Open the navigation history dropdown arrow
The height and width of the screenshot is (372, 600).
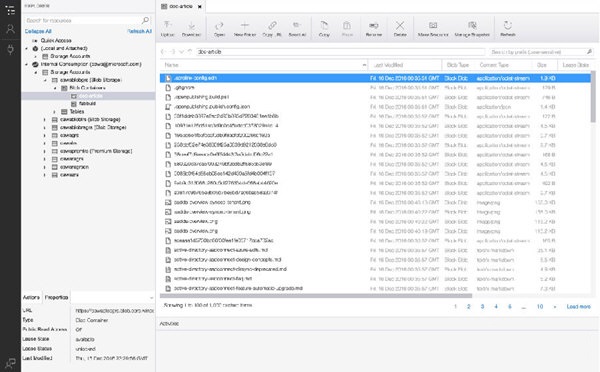pos(181,52)
